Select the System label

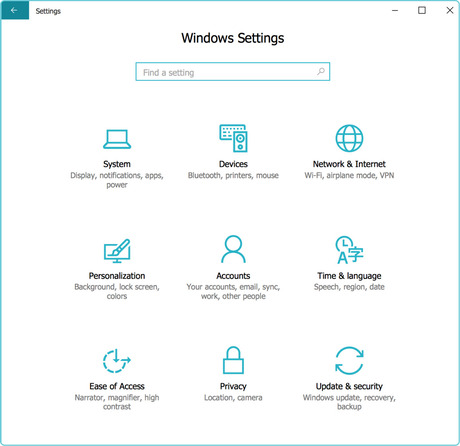(117, 164)
